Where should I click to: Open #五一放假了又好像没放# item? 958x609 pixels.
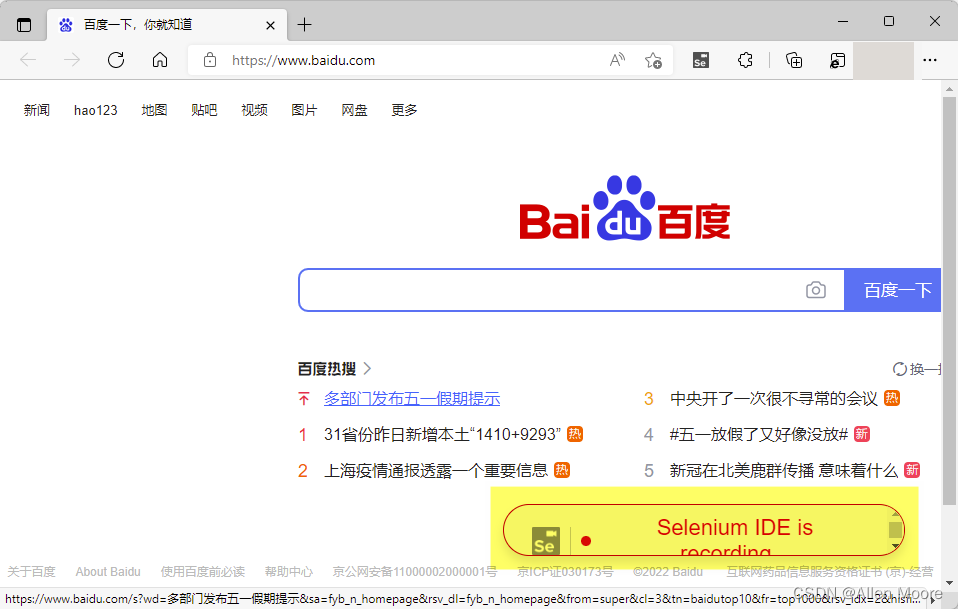click(x=759, y=434)
